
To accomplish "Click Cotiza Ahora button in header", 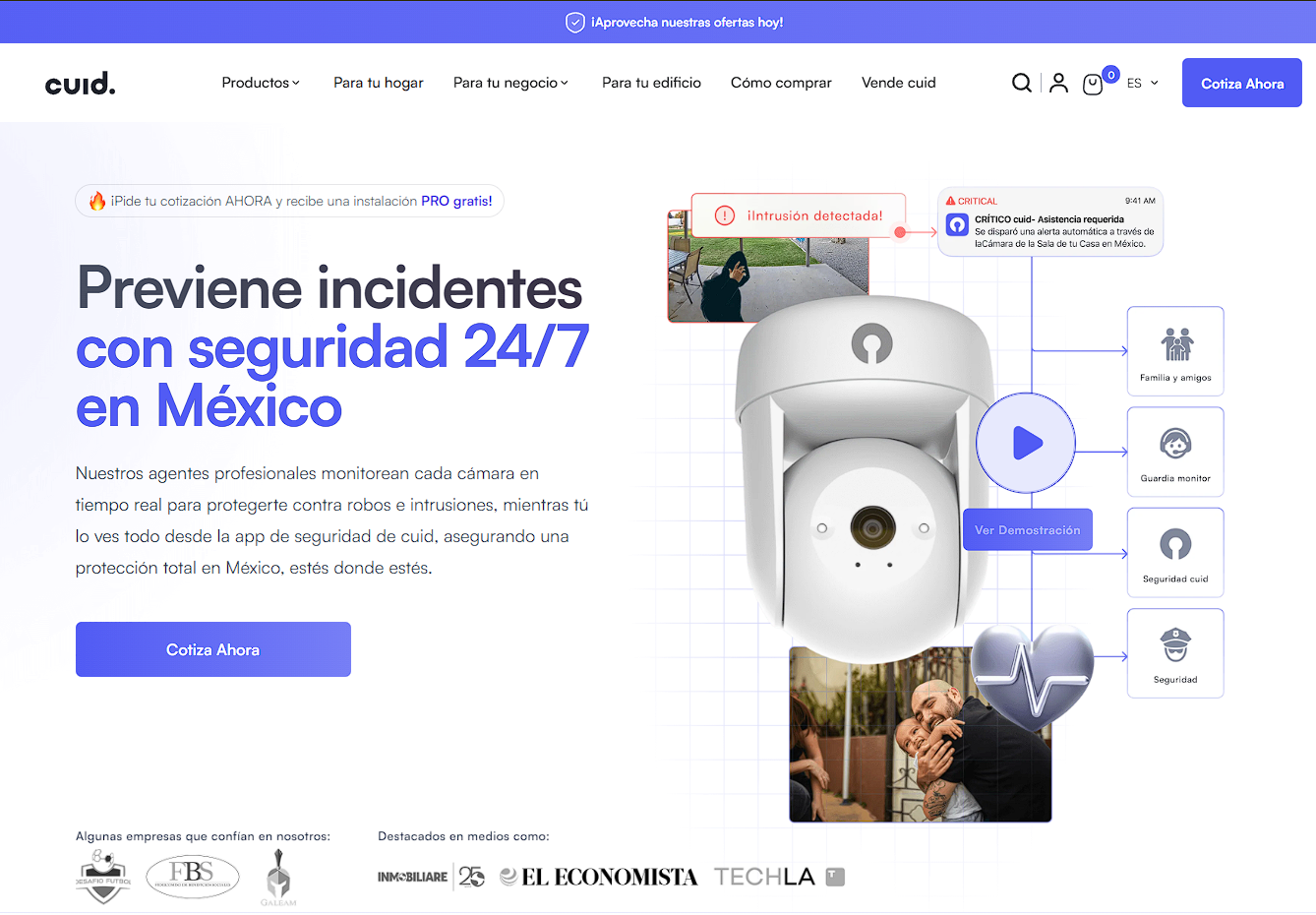I will click(1241, 84).
